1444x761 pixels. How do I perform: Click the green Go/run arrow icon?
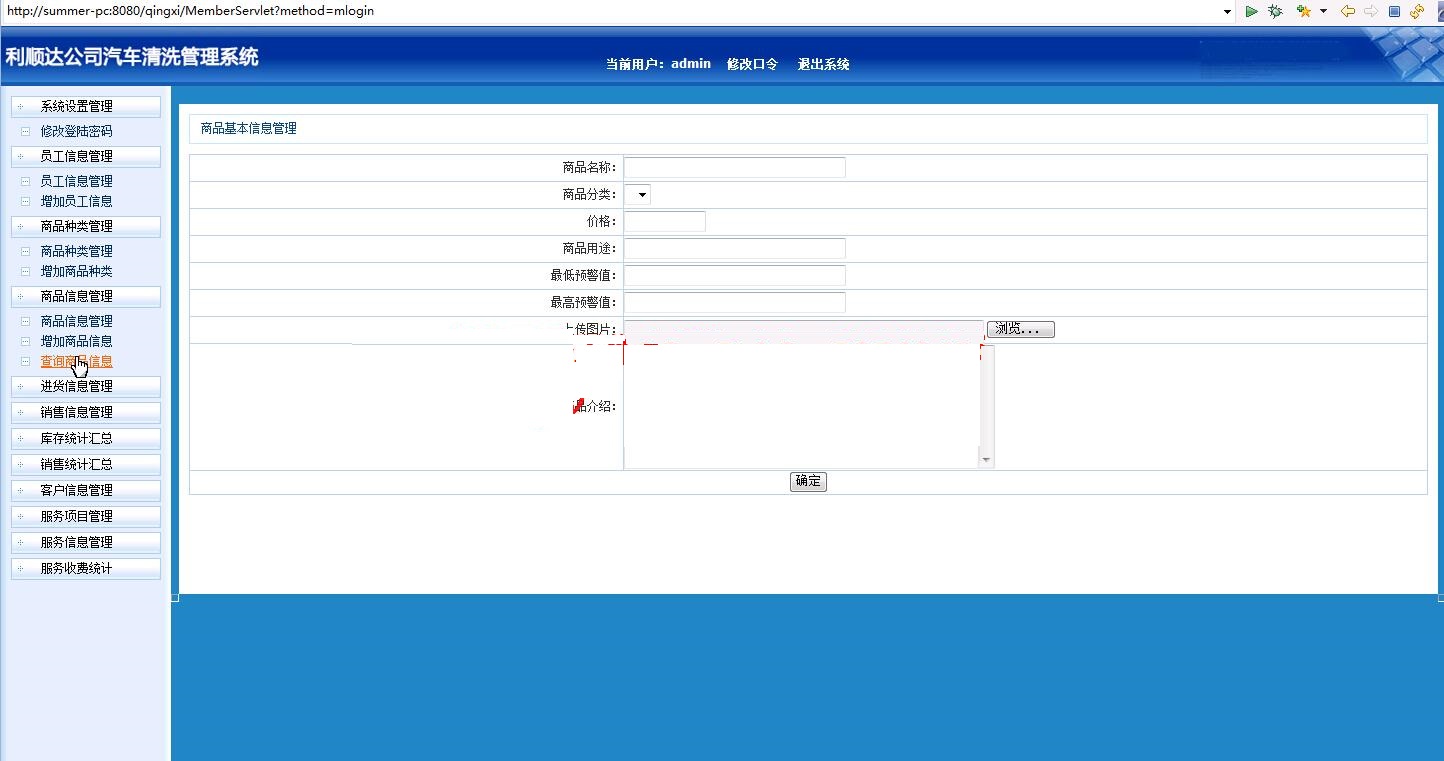[x=1251, y=11]
